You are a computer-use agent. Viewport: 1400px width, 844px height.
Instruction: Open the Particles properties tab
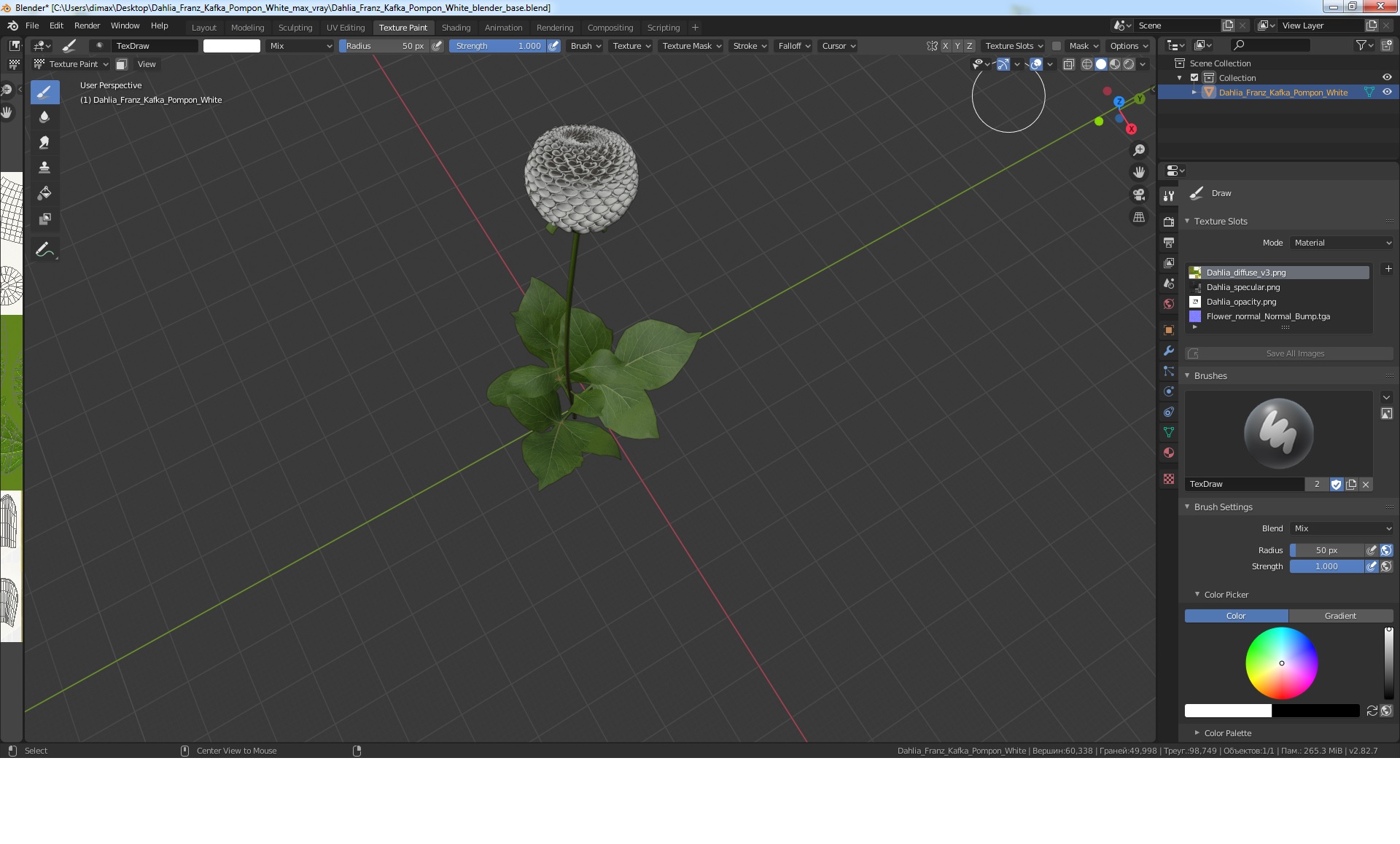1169,371
